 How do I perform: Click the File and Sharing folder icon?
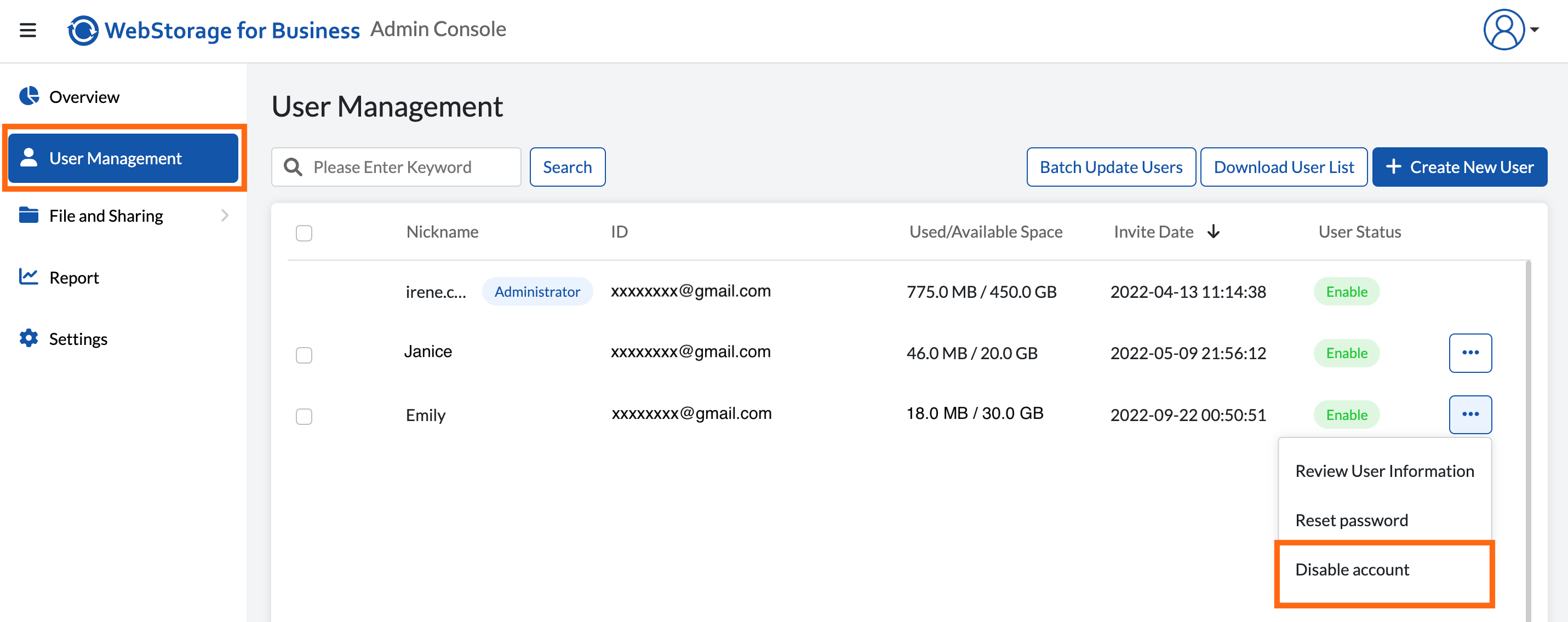(28, 215)
